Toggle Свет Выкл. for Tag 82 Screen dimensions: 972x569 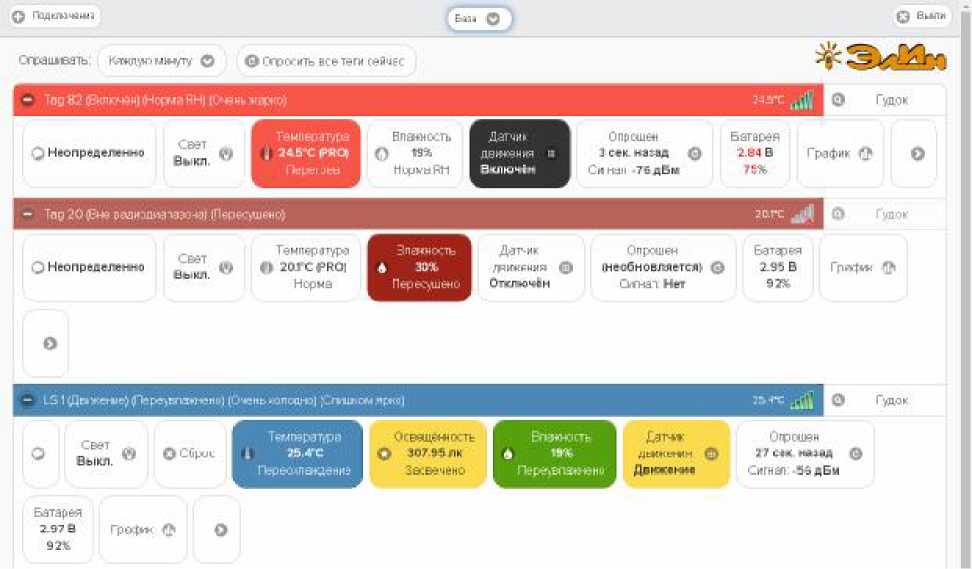coord(204,153)
